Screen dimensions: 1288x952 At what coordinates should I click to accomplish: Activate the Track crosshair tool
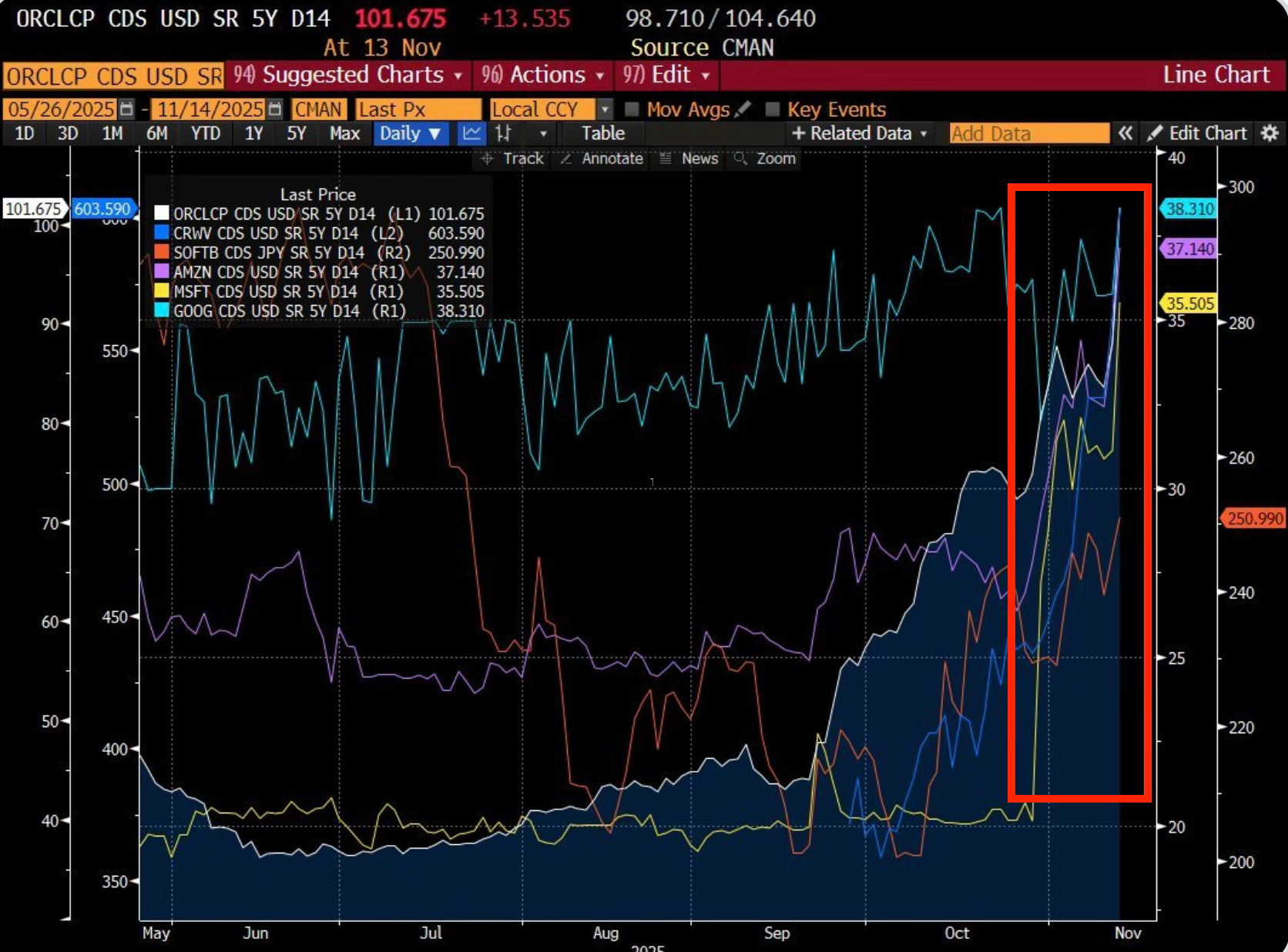coord(512,159)
